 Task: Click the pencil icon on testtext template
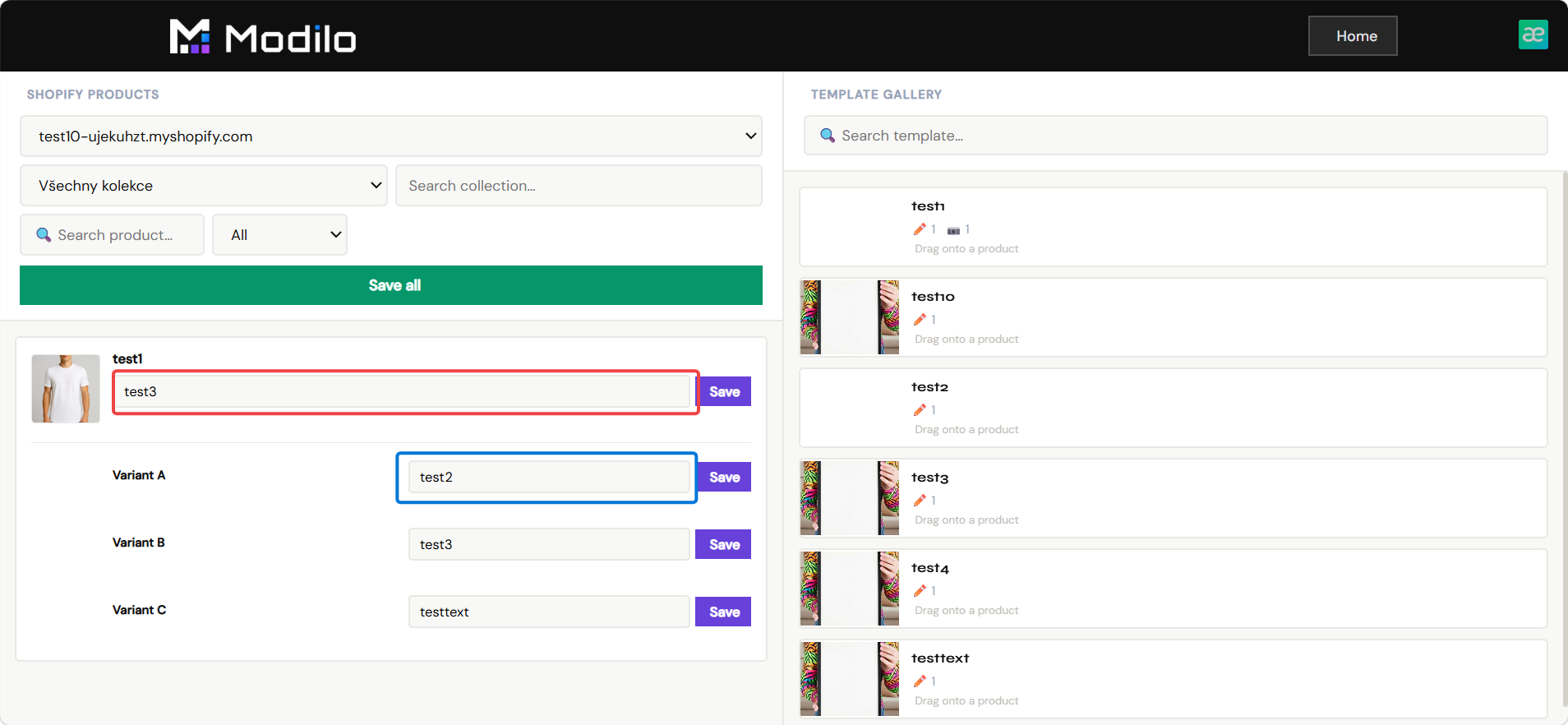pyautogui.click(x=920, y=681)
